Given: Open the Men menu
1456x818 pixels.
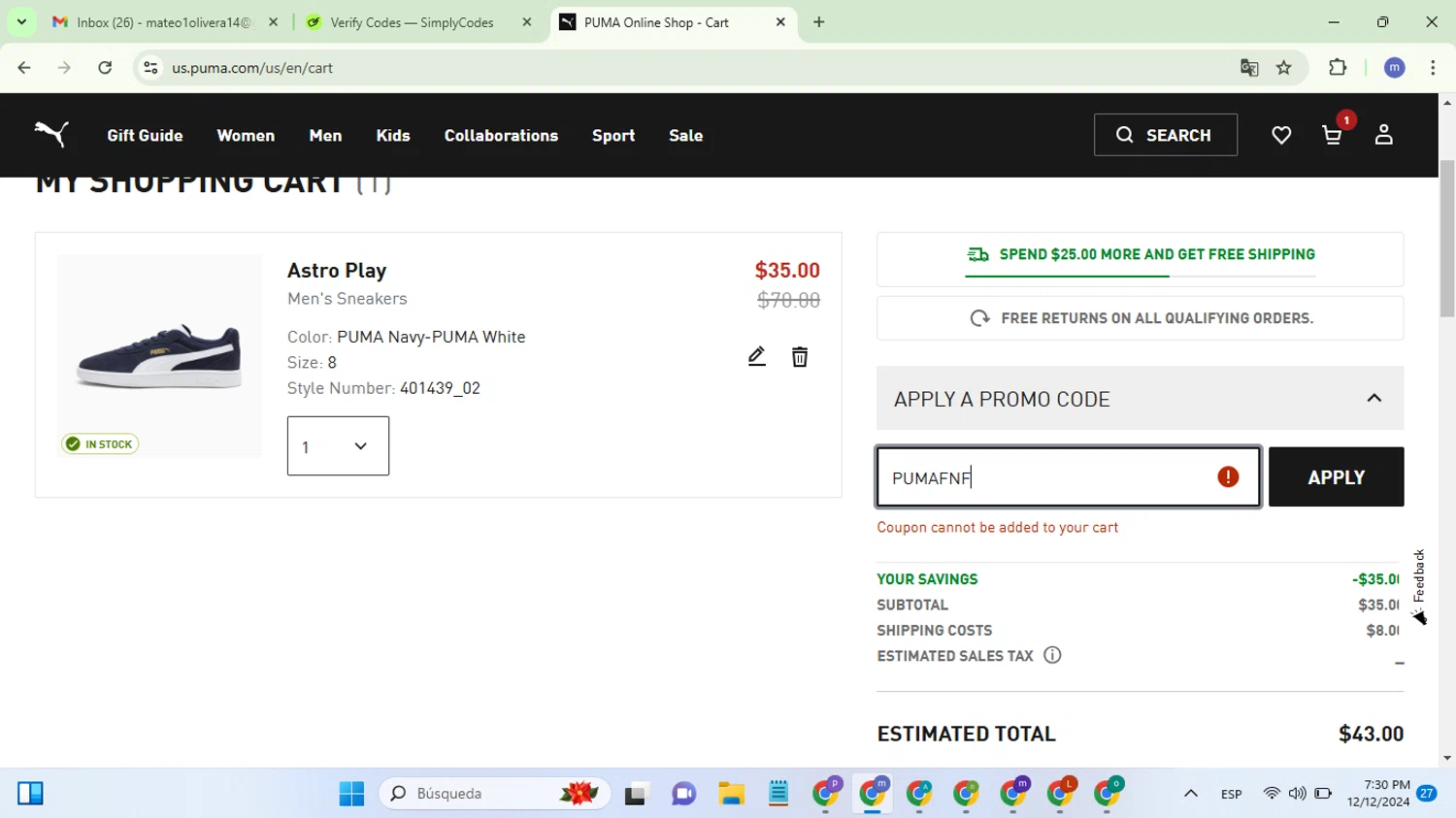Looking at the screenshot, I should pos(325,136).
